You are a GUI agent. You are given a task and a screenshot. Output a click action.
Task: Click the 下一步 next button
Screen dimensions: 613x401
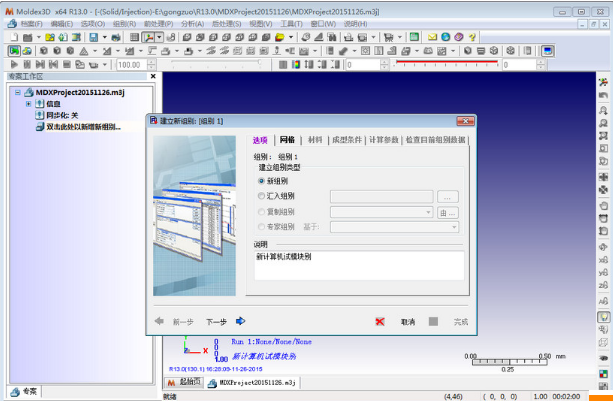[x=225, y=321]
